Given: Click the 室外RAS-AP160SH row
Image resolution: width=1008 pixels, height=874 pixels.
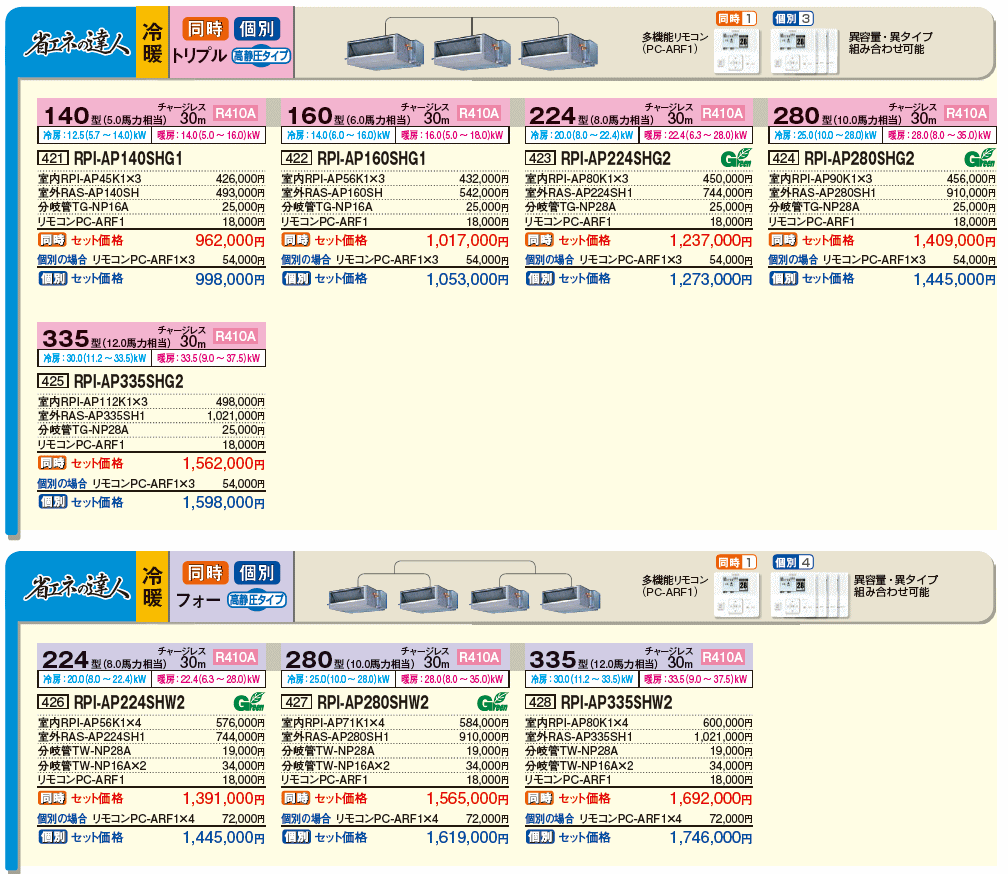Looking at the screenshot, I should 395,193.
